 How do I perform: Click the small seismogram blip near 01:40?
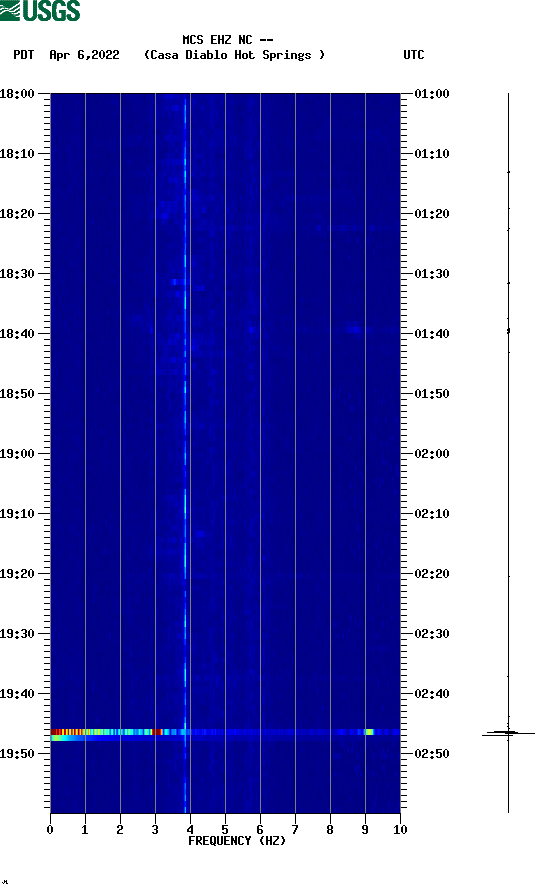click(x=508, y=330)
